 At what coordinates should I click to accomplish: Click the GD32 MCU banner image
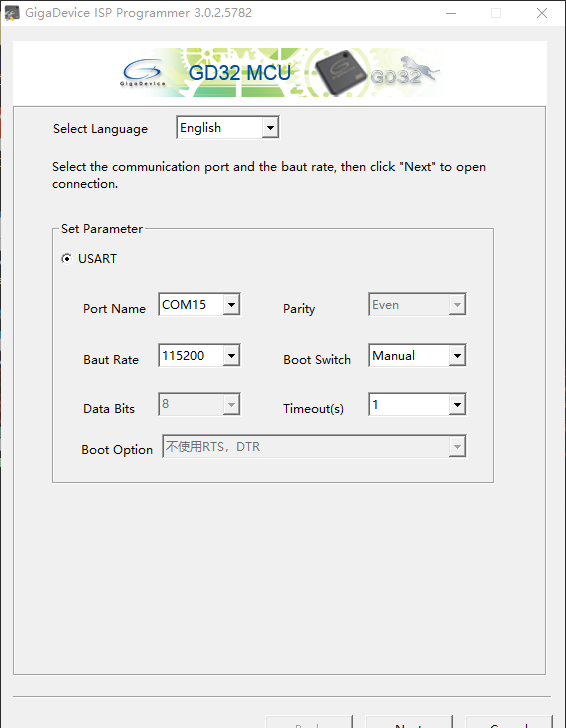[280, 72]
